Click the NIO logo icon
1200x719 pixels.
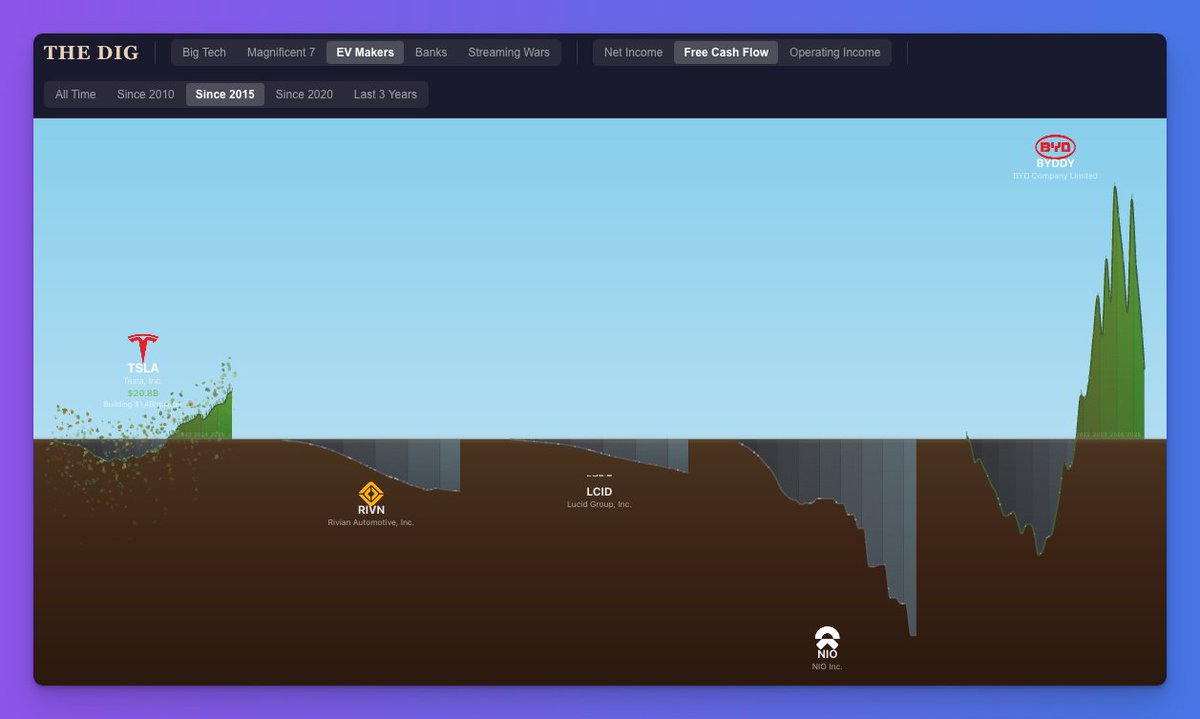tap(827, 637)
